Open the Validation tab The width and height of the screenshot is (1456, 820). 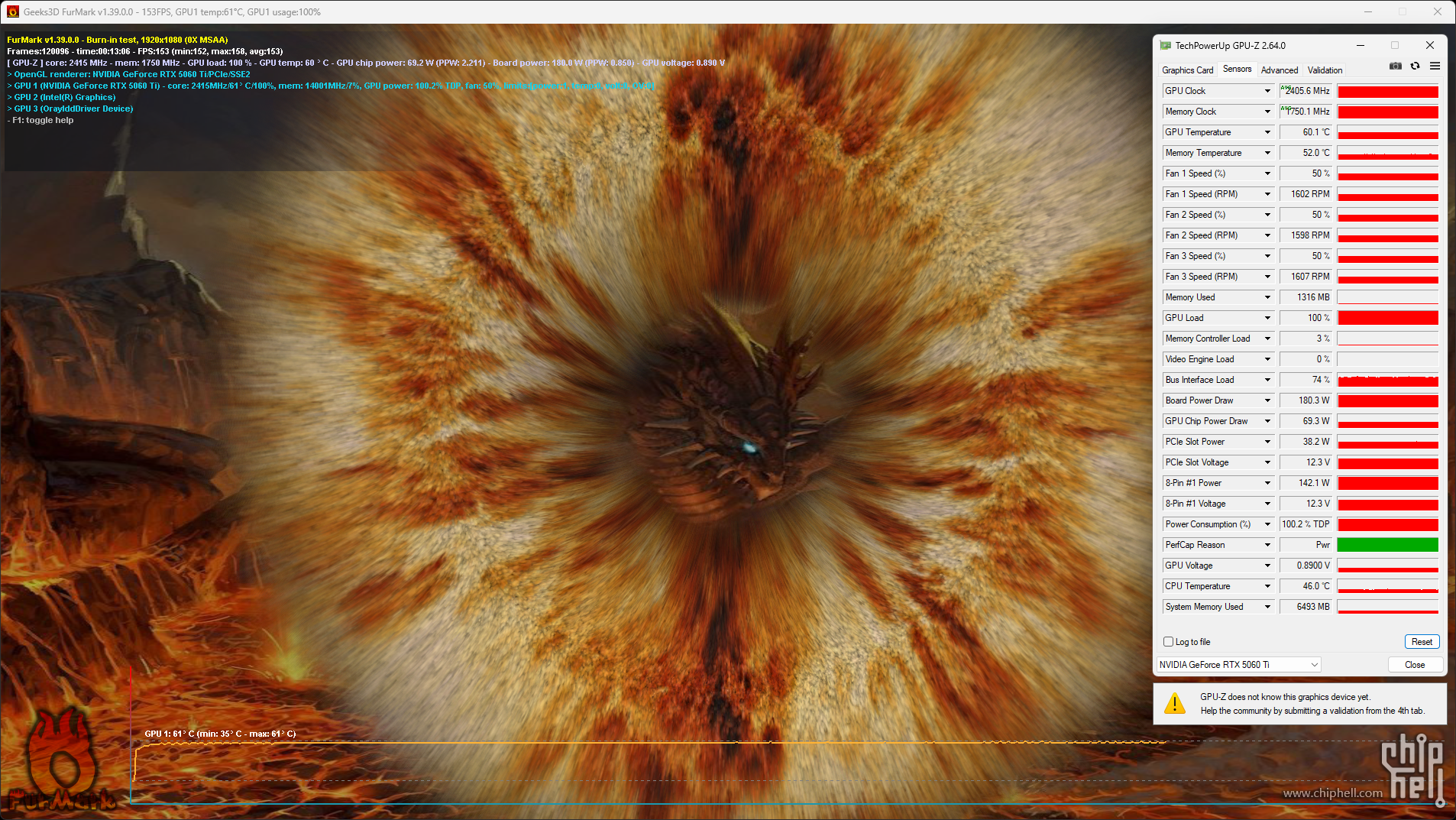[x=1325, y=70]
